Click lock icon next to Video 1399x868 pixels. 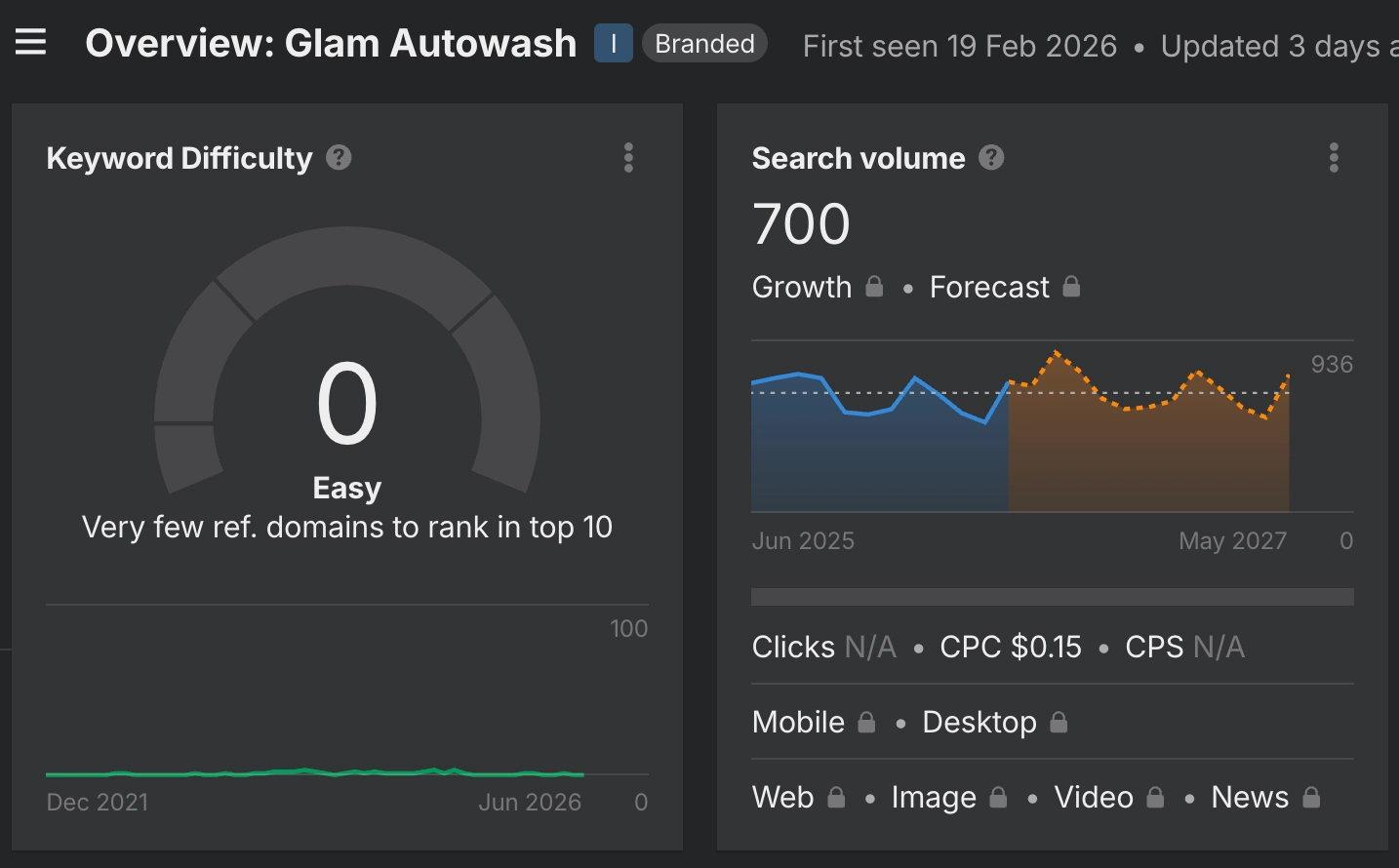click(1155, 797)
